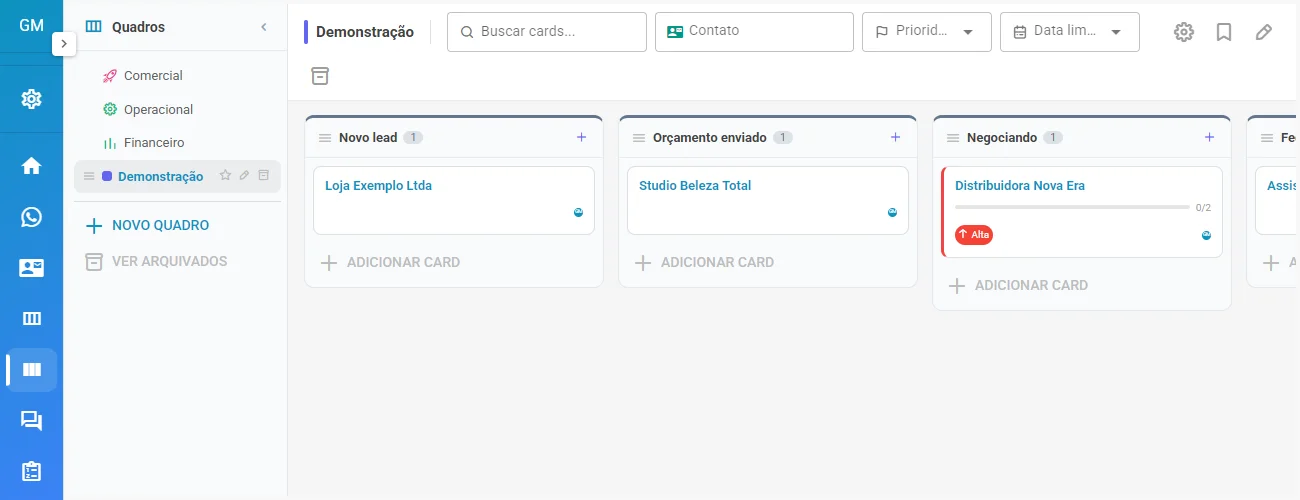This screenshot has height=500, width=1300.
Task: Go to the home icon in sidebar
Action: point(31,166)
